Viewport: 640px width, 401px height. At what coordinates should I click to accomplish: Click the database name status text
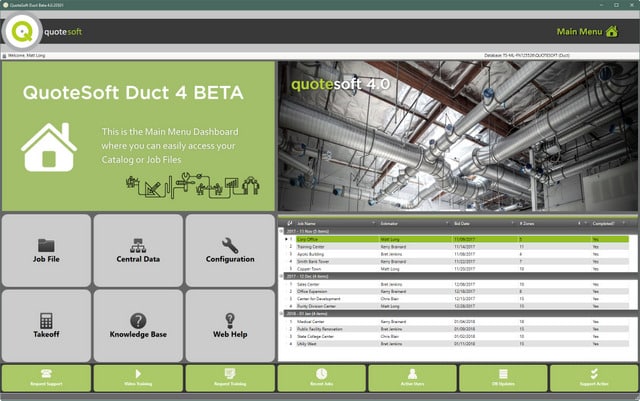[527, 55]
